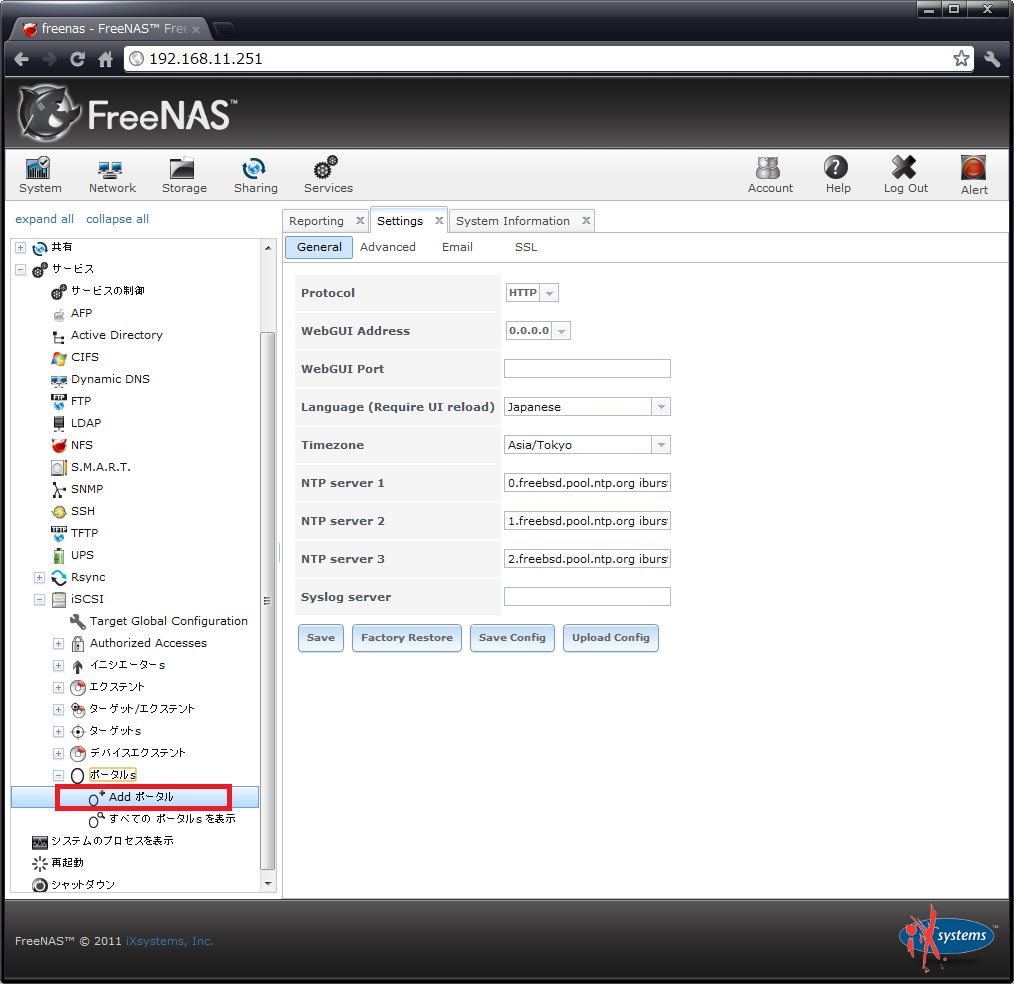Select SSH in the services tree
Image resolution: width=1014 pixels, height=984 pixels.
pos(83,511)
